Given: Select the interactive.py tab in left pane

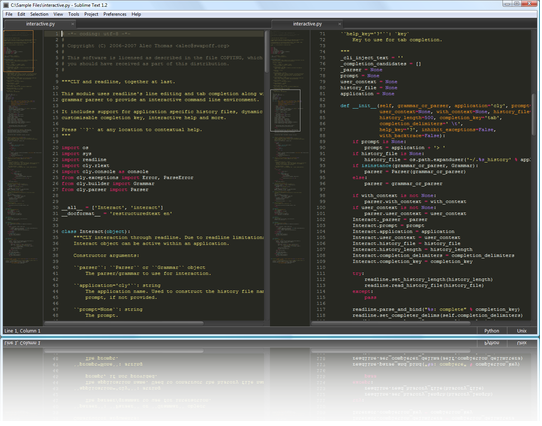Looking at the screenshot, I should click(40, 24).
